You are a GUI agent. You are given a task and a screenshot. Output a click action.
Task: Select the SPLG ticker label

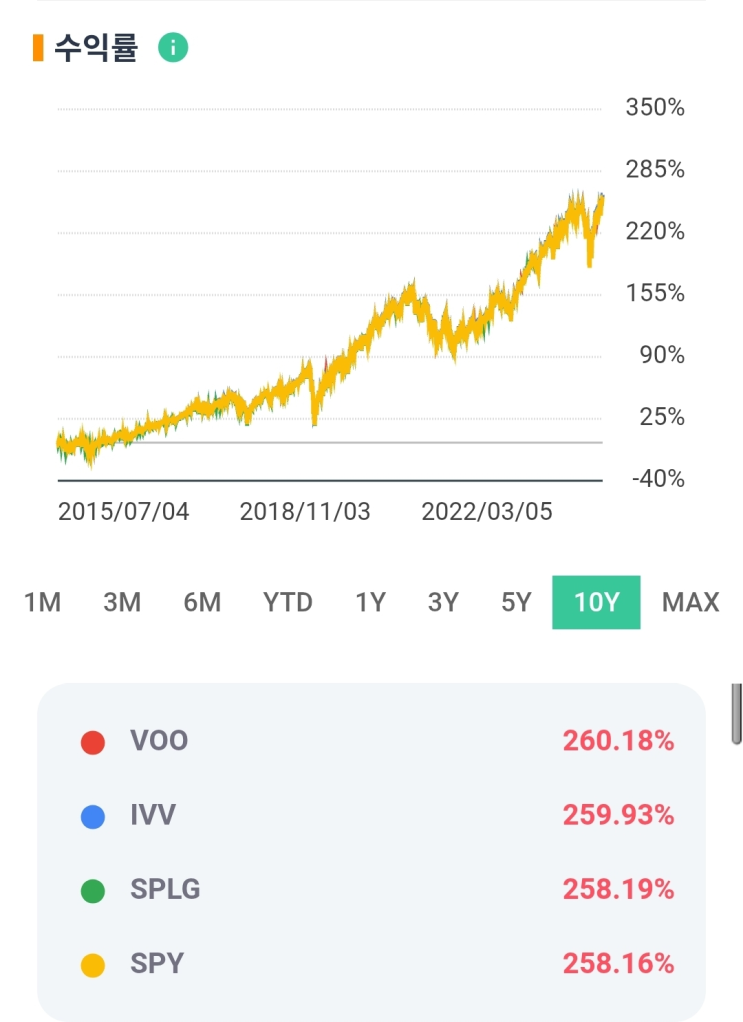165,889
